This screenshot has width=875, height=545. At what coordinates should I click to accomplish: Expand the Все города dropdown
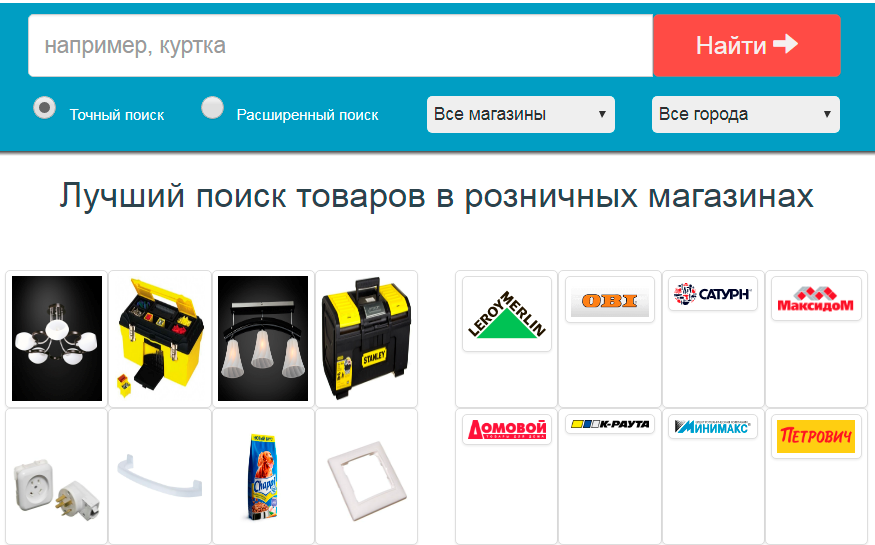(x=746, y=114)
